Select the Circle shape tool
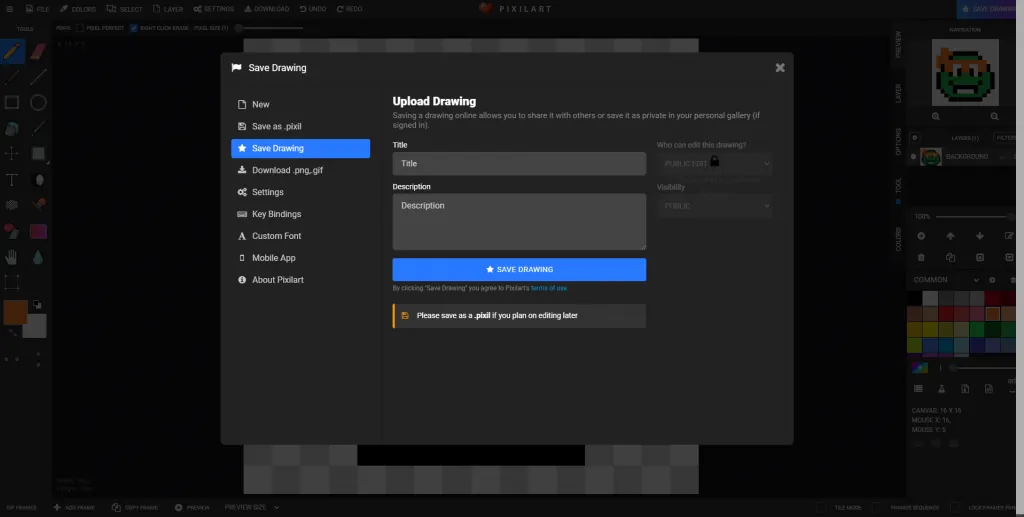The width and height of the screenshot is (1024, 517). (x=39, y=102)
